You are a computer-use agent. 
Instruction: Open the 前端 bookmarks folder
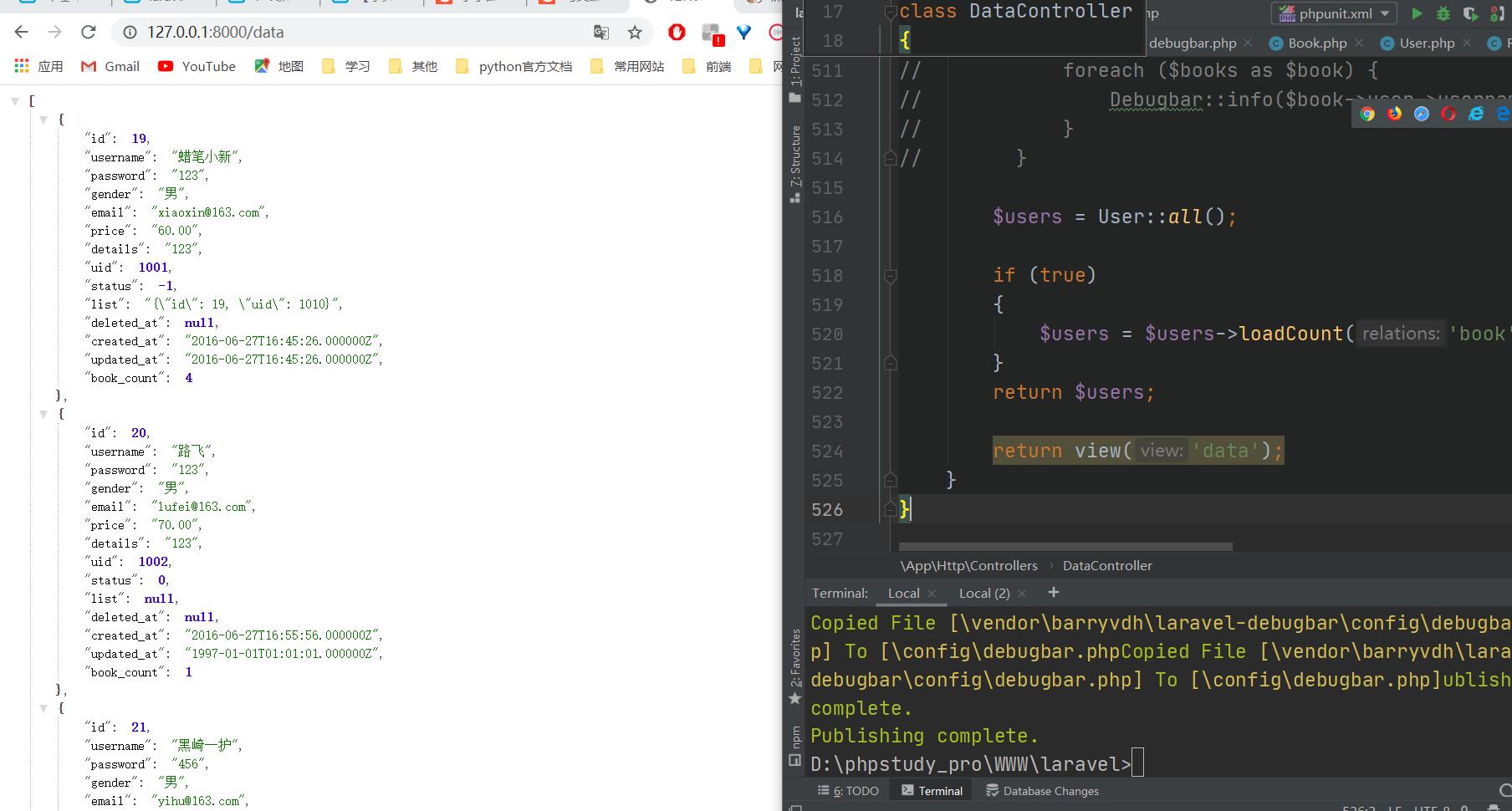click(707, 66)
